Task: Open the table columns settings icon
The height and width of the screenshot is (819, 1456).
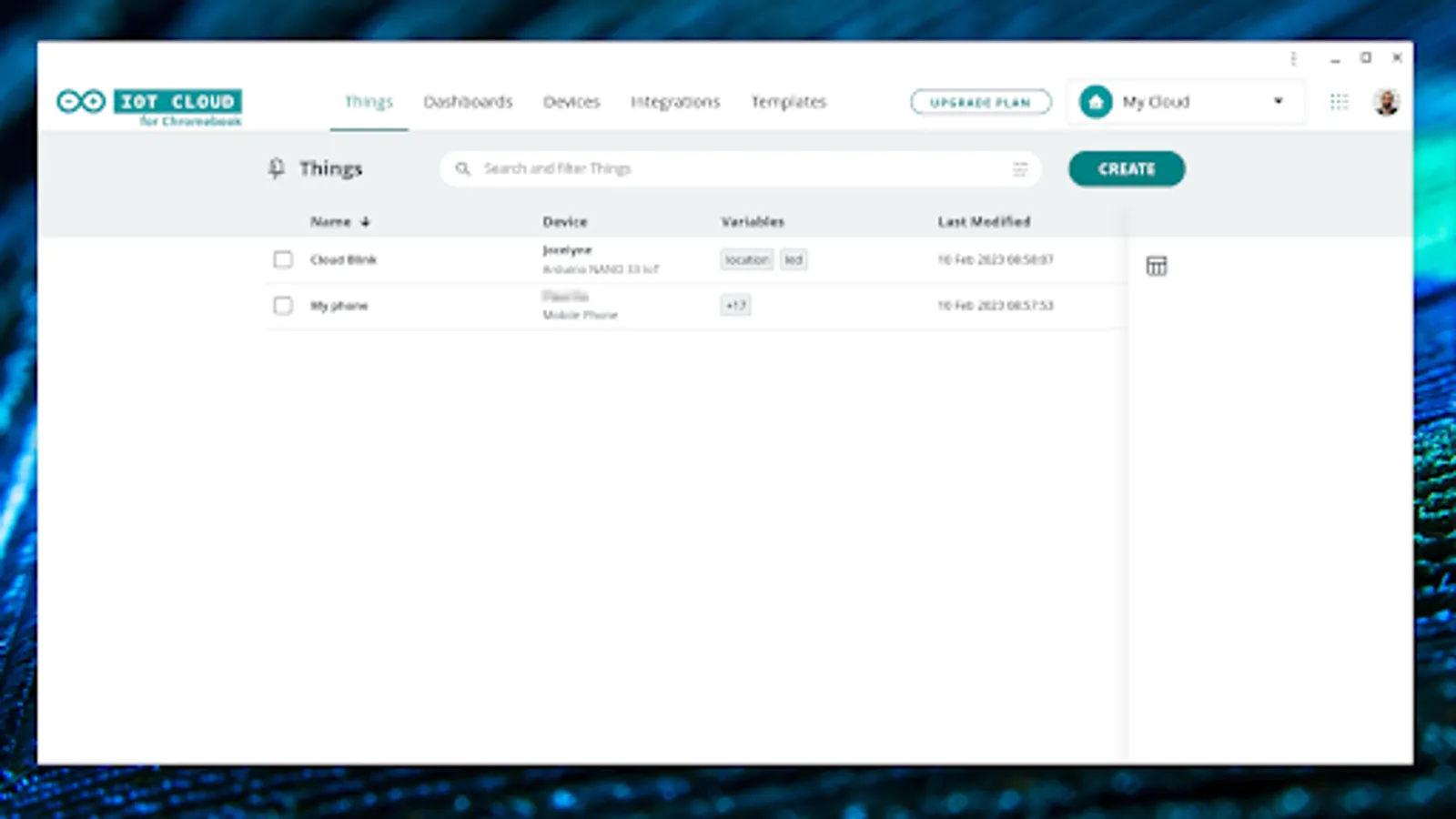Action: [1157, 266]
